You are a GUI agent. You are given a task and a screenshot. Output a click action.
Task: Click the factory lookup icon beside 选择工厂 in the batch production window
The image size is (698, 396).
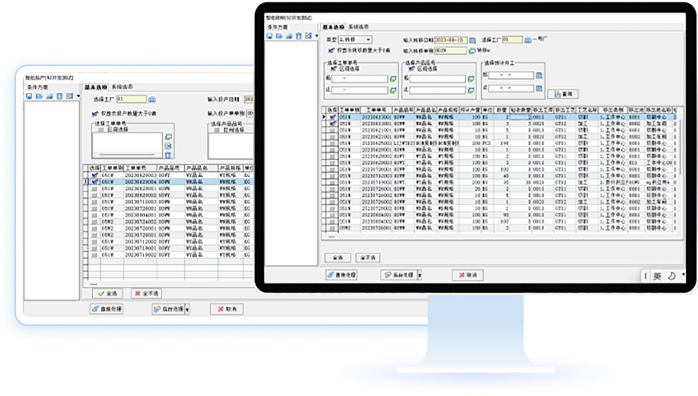152,99
